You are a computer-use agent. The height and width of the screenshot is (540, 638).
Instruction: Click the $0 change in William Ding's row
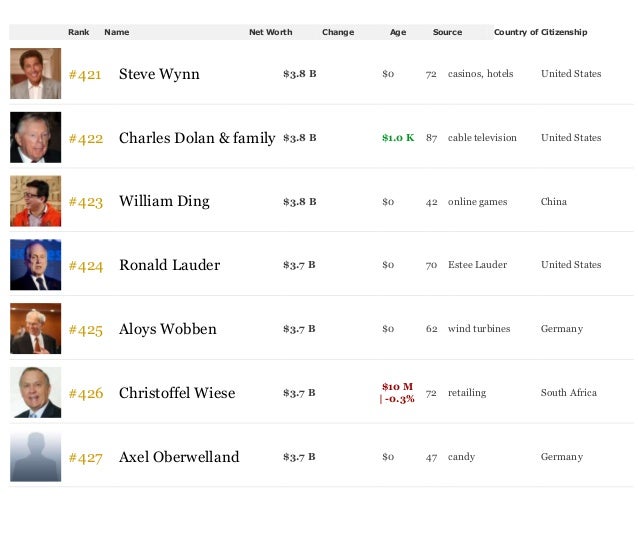pyautogui.click(x=388, y=202)
